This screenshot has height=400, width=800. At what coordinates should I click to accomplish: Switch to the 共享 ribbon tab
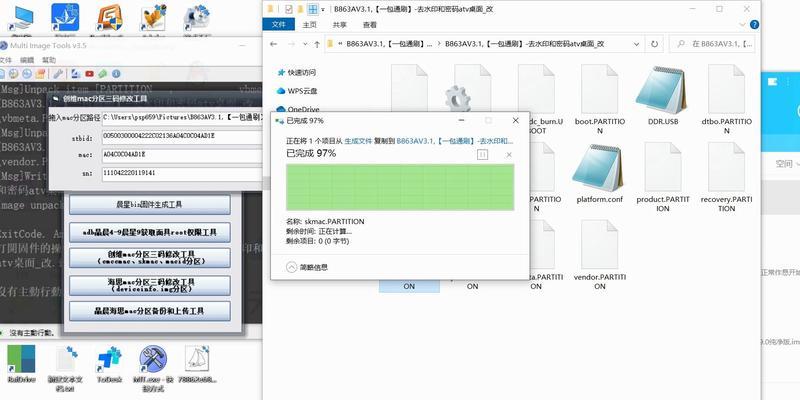click(340, 24)
